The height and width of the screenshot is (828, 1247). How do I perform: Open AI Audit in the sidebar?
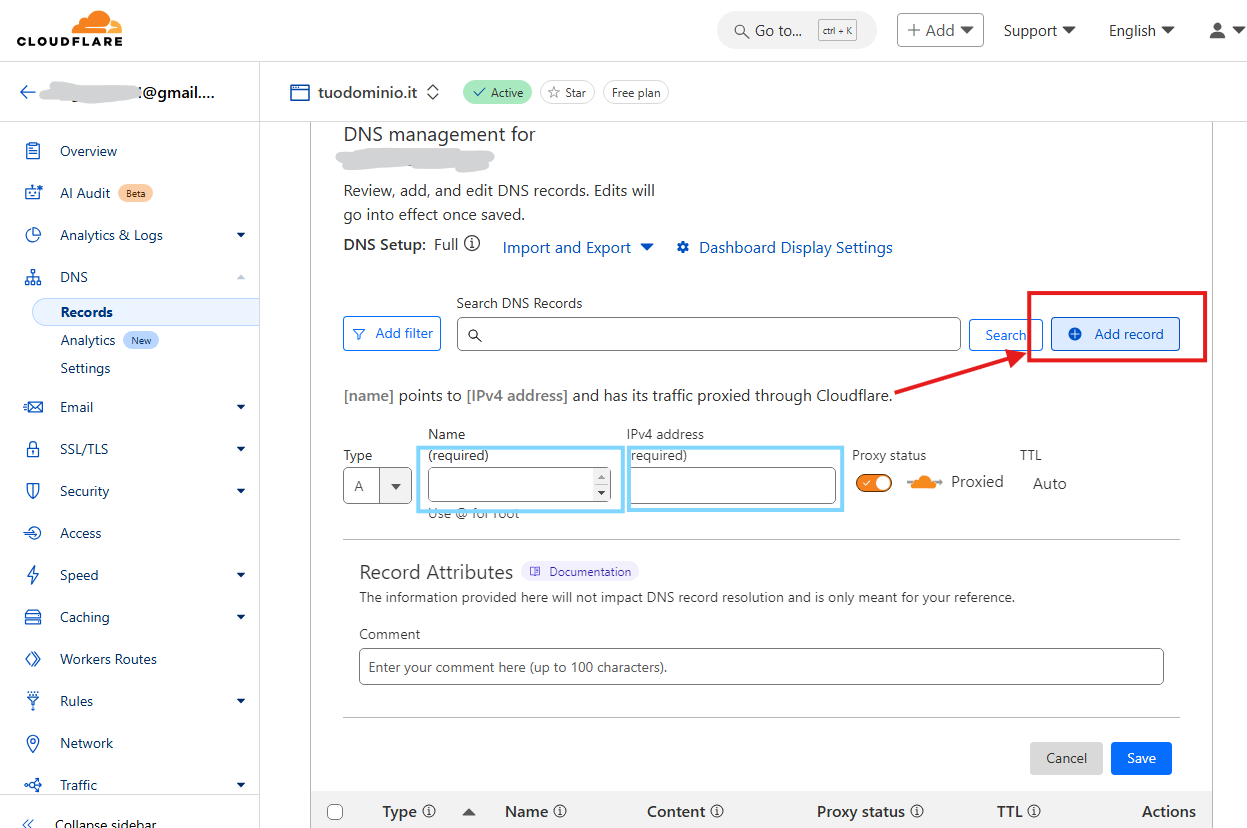click(85, 193)
